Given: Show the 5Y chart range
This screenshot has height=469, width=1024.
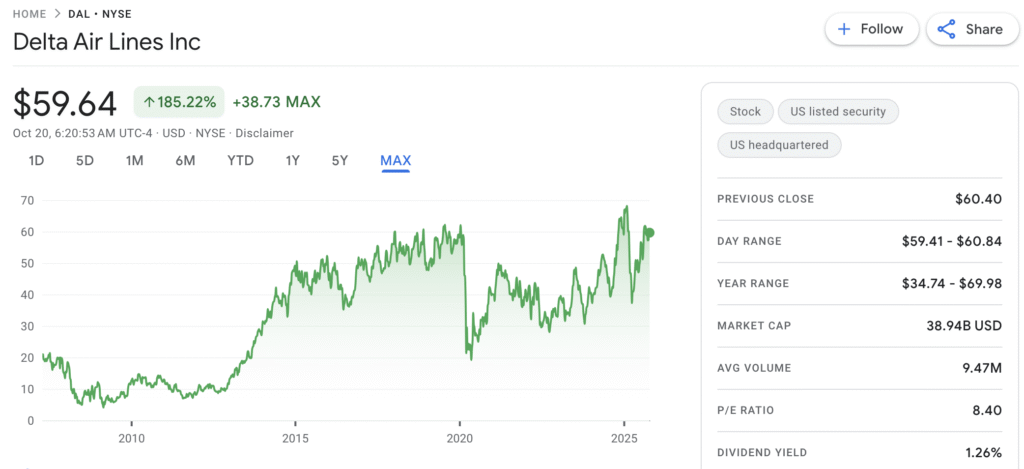Looking at the screenshot, I should pos(340,161).
